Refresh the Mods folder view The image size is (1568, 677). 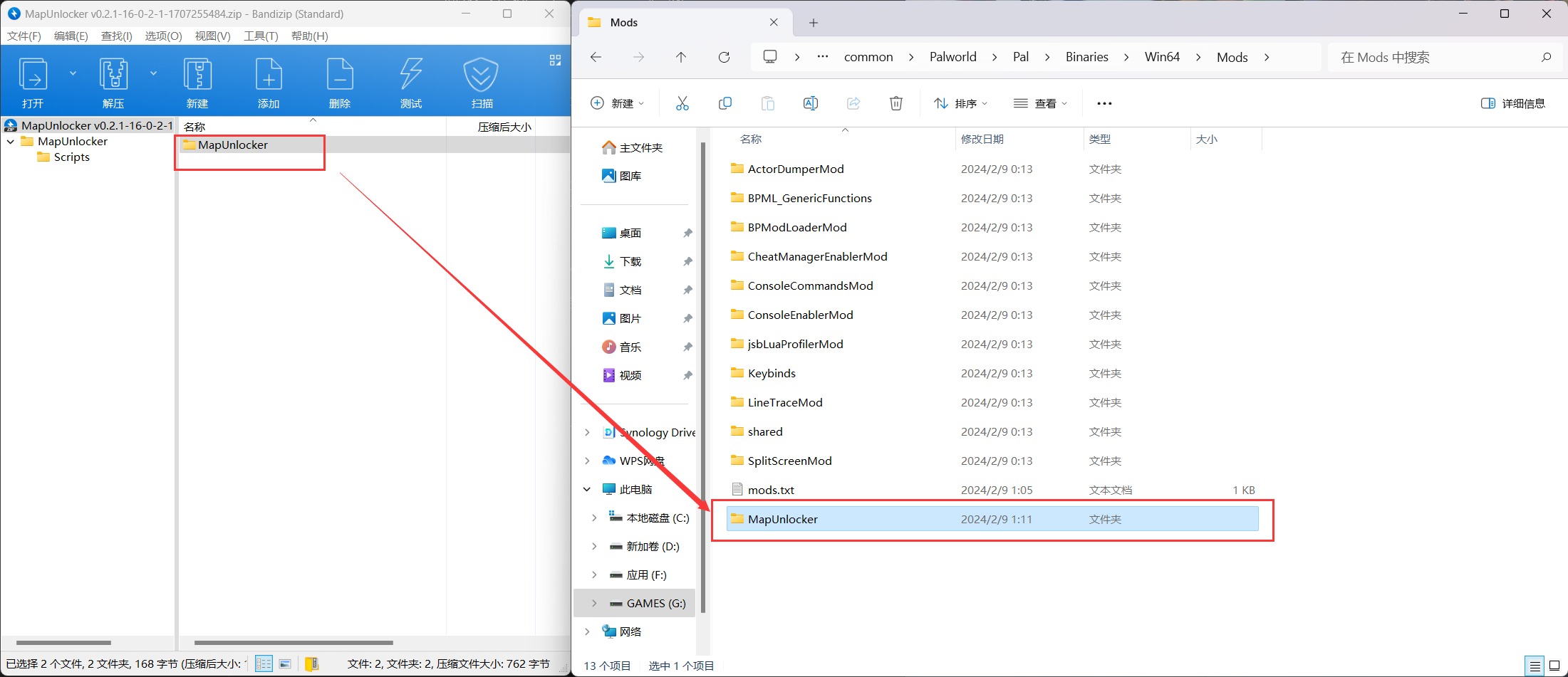click(725, 57)
